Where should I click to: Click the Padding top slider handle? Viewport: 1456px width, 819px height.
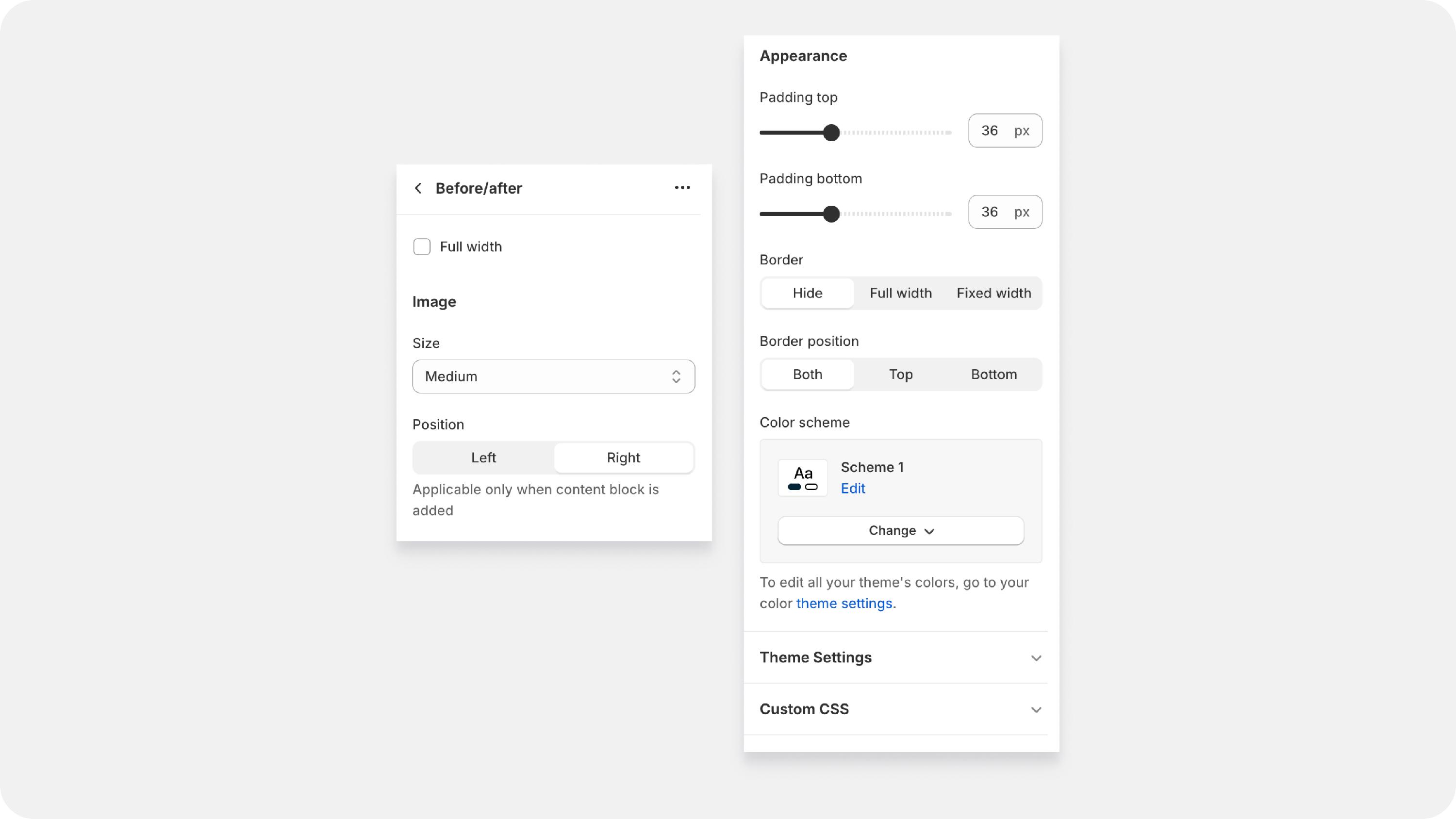831,133
